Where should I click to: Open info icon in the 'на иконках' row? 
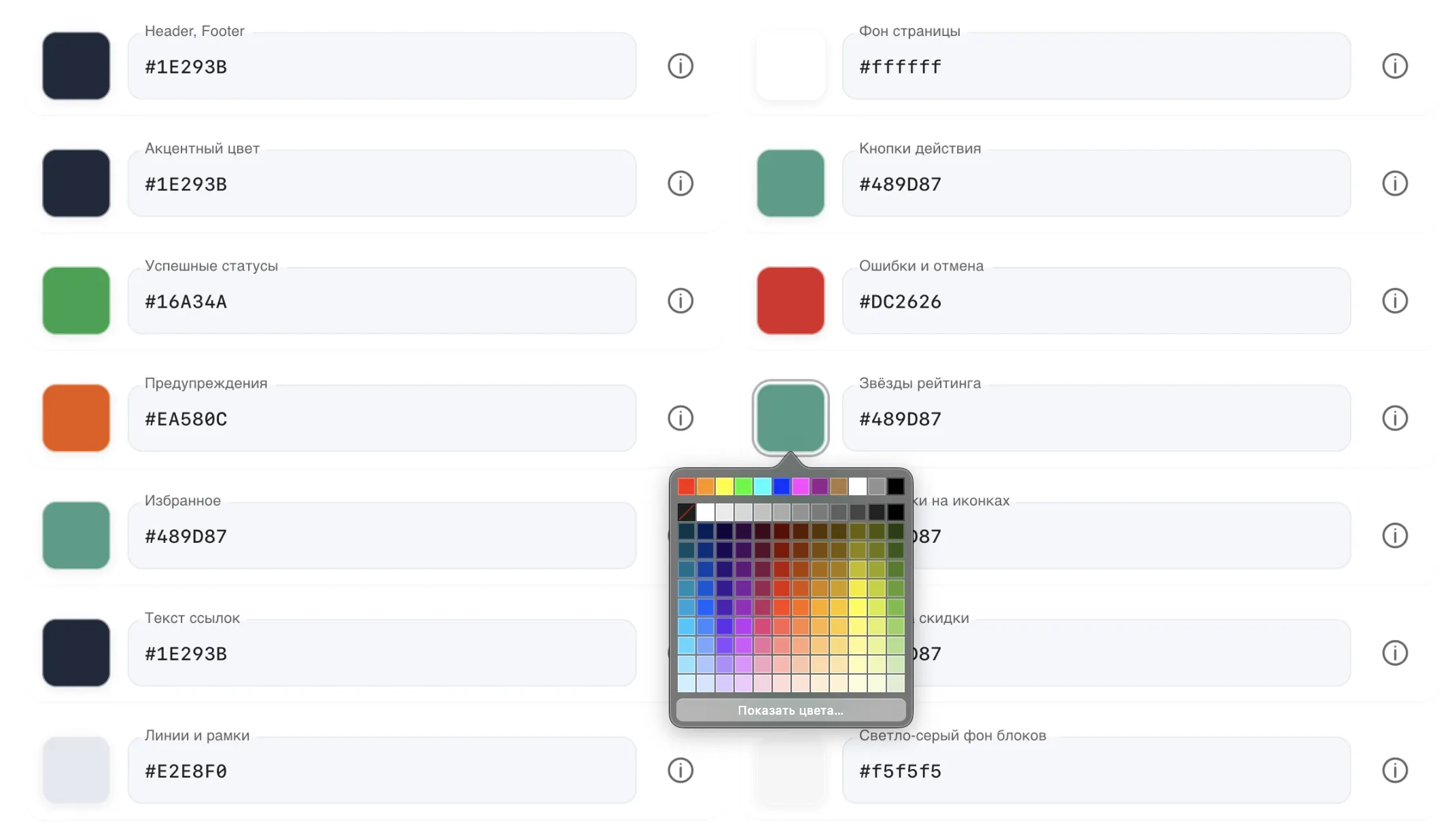(1395, 535)
